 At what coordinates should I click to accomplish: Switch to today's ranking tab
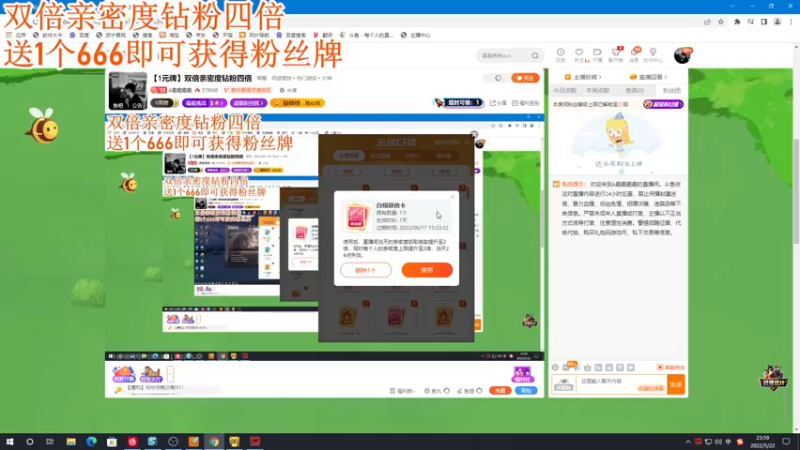click(x=565, y=90)
